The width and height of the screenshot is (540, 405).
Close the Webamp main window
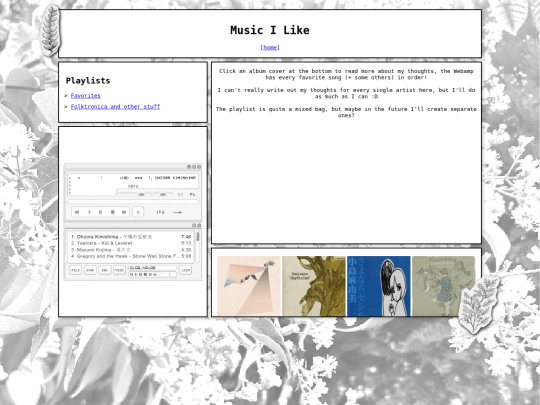point(199,167)
